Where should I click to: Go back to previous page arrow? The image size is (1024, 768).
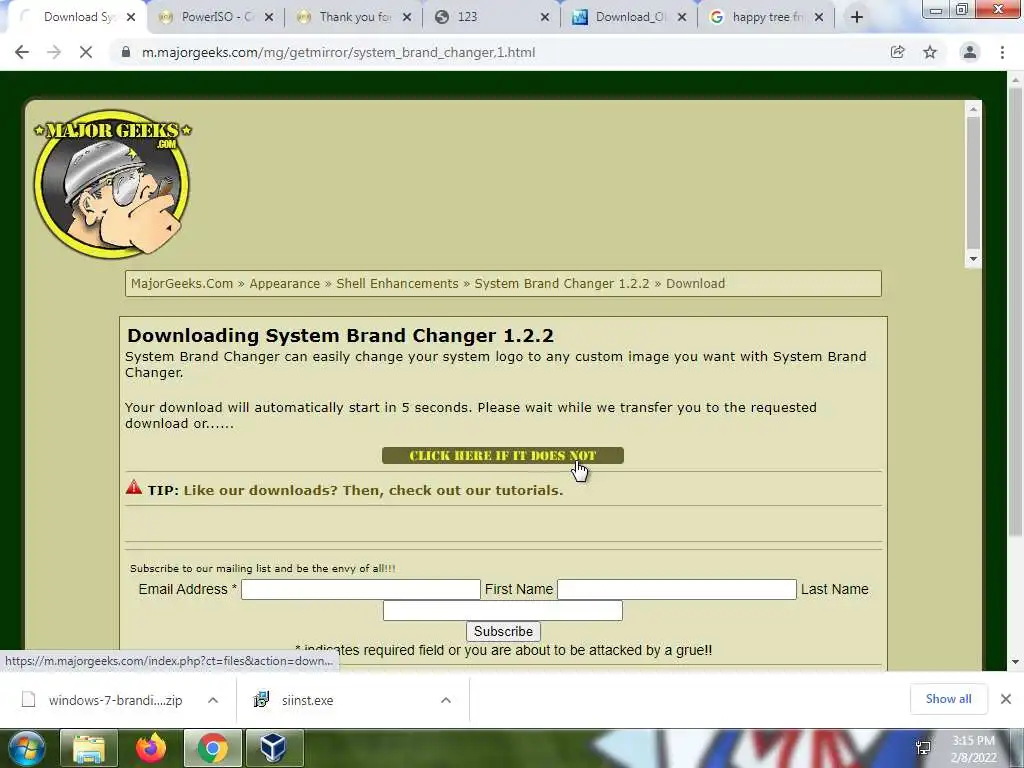[x=22, y=52]
